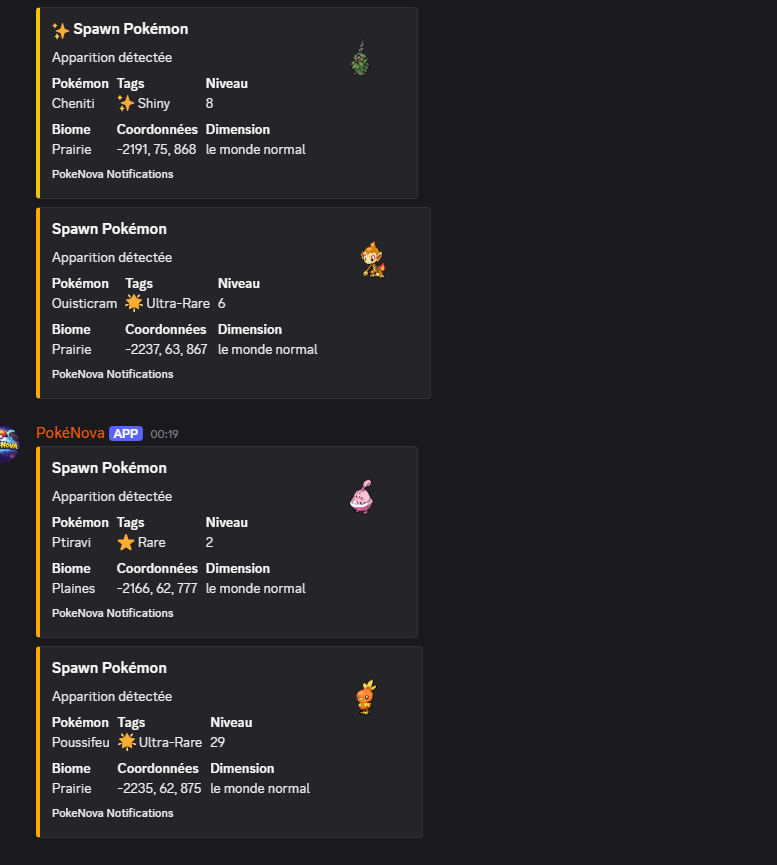Click the sparkle icon beside Shiny tag

(126, 103)
